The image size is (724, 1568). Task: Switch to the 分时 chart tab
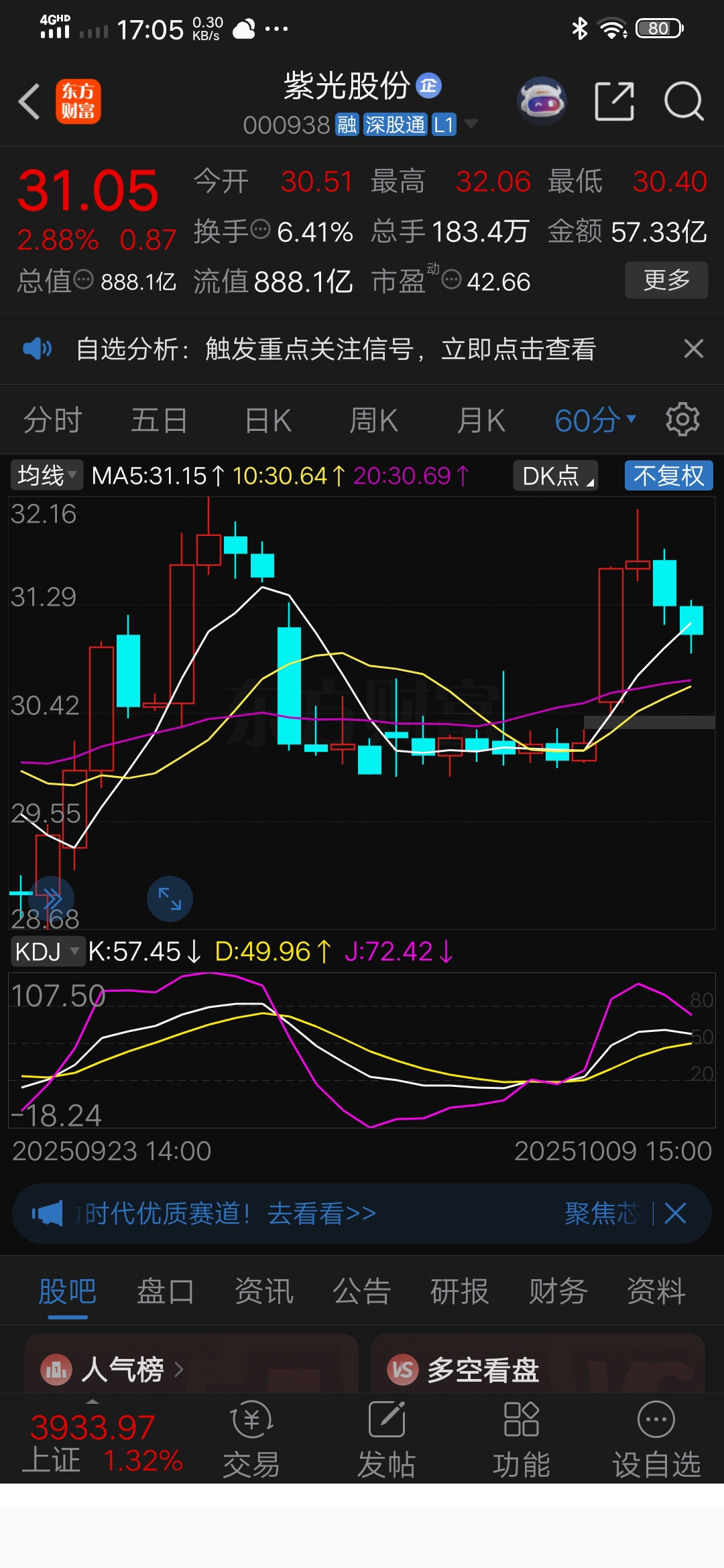click(x=53, y=421)
